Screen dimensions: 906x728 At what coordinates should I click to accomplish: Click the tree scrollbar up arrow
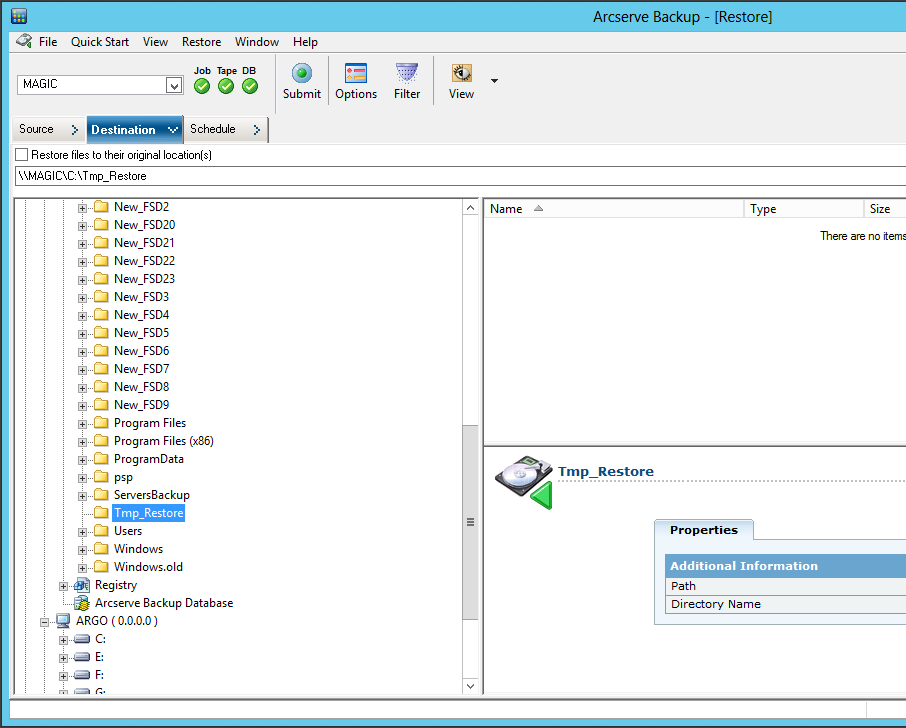pyautogui.click(x=470, y=208)
